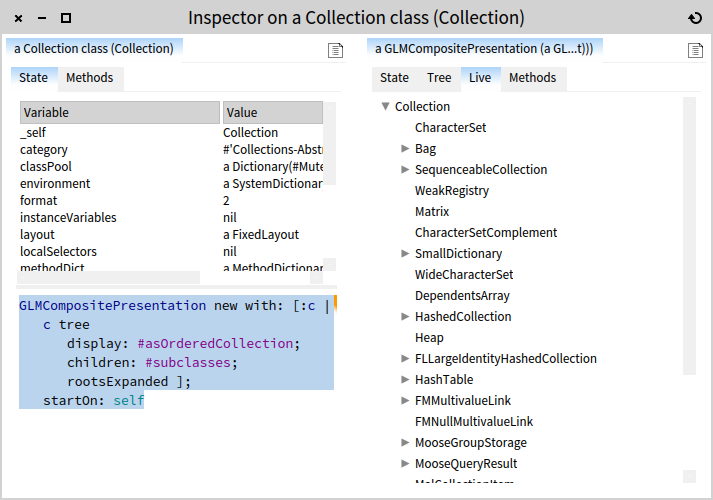This screenshot has height=500, width=713.
Task: Click #subclasses symbol in the code
Action: (x=188, y=363)
